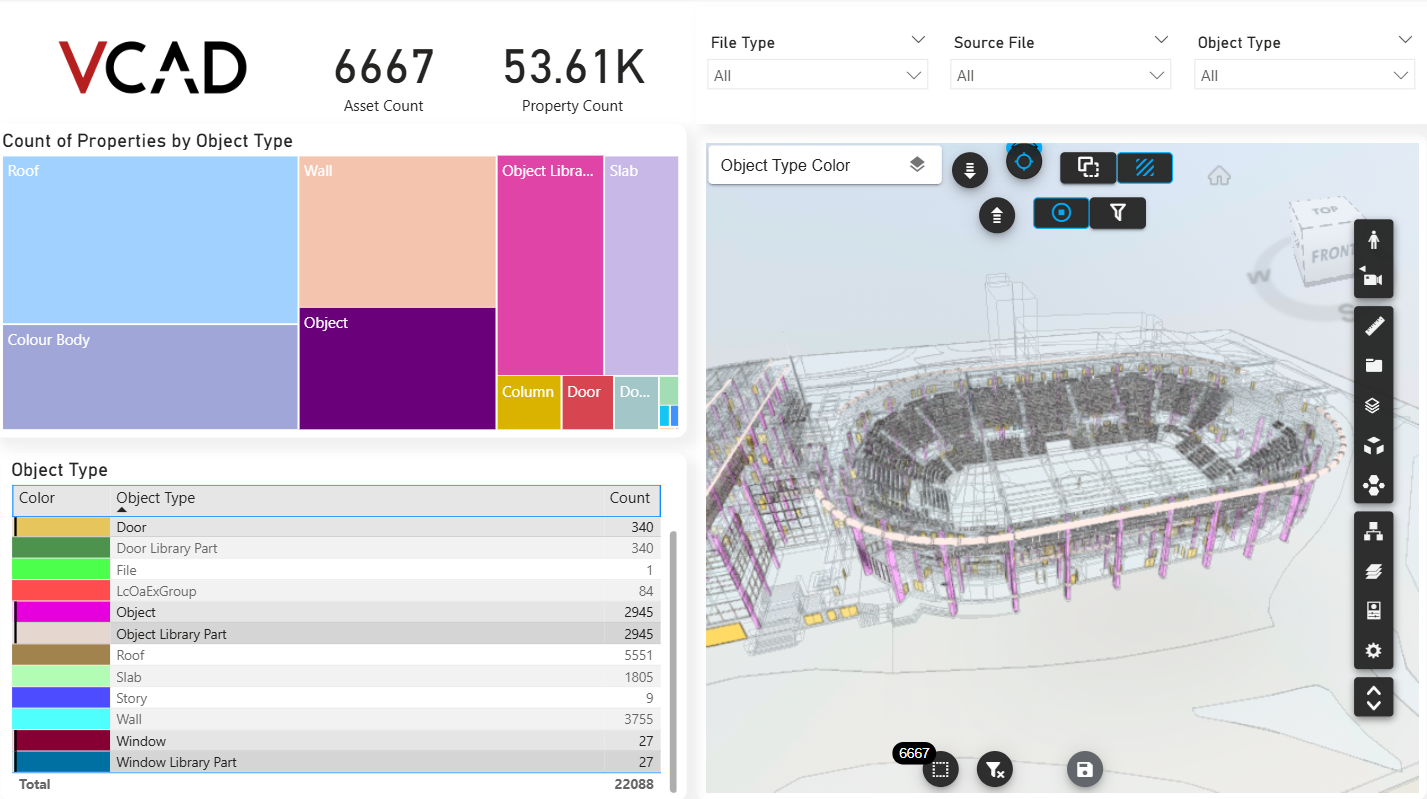The width and height of the screenshot is (1427, 799).
Task: Select the LcOaExGroup row
Action: (336, 591)
